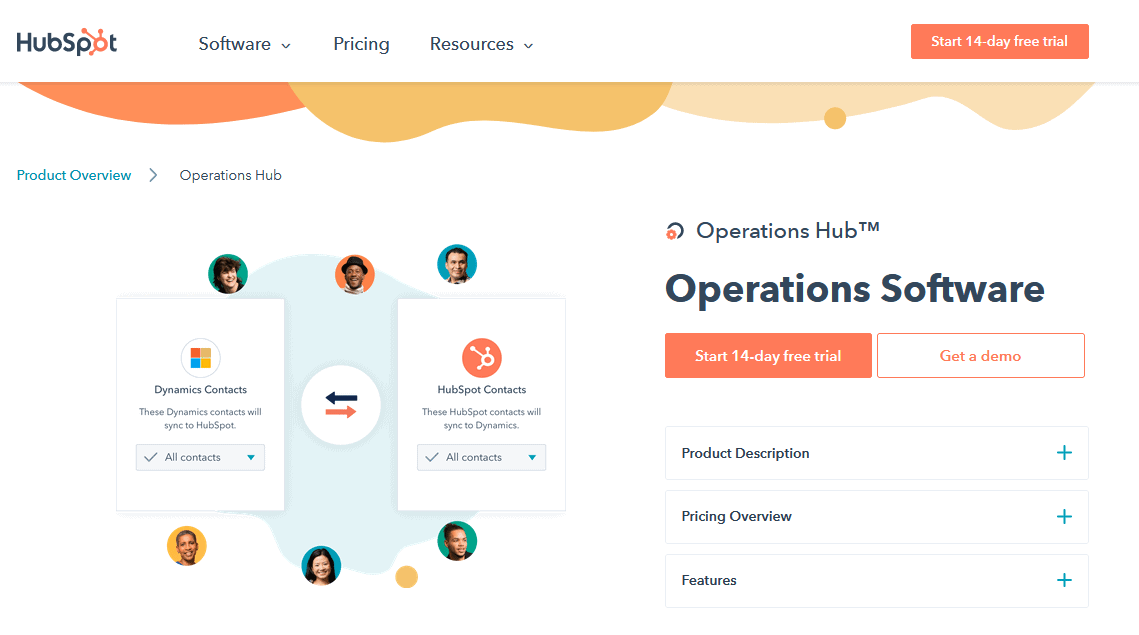1139x635 pixels.
Task: Open All contacts dropdown under Dynamics Contacts
Action: 200,457
